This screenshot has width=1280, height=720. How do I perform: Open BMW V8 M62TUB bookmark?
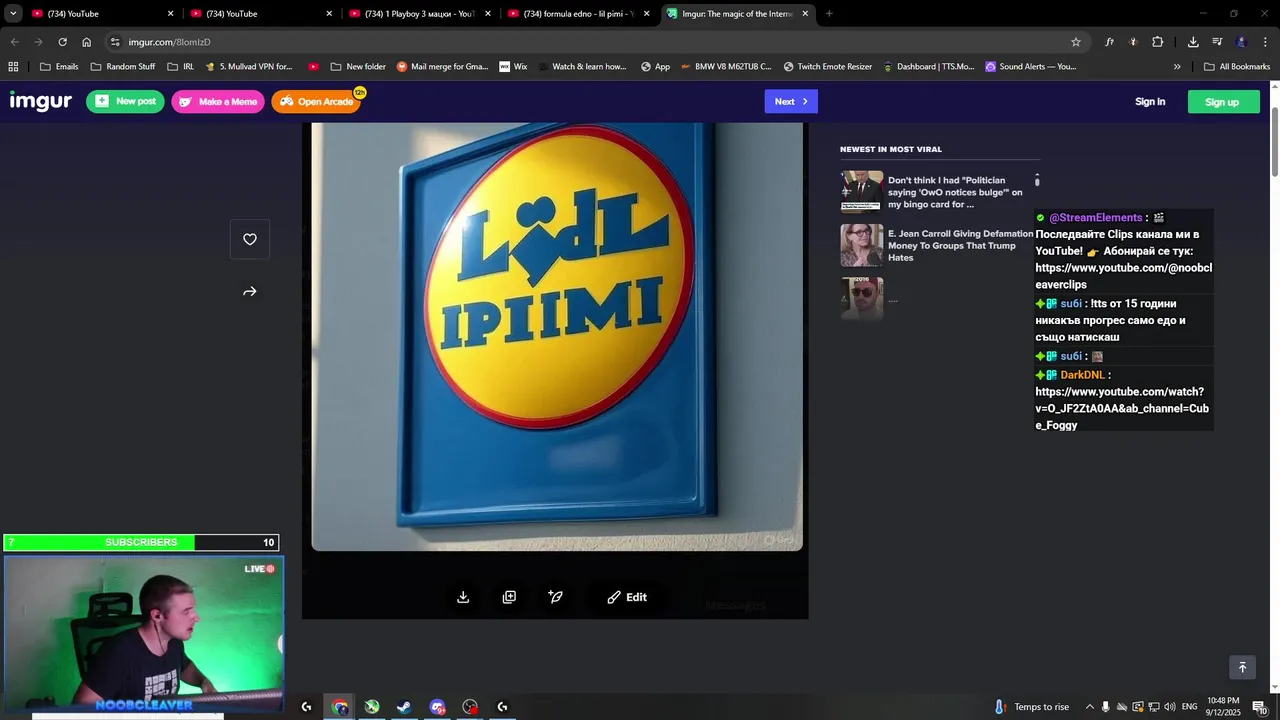(x=726, y=67)
